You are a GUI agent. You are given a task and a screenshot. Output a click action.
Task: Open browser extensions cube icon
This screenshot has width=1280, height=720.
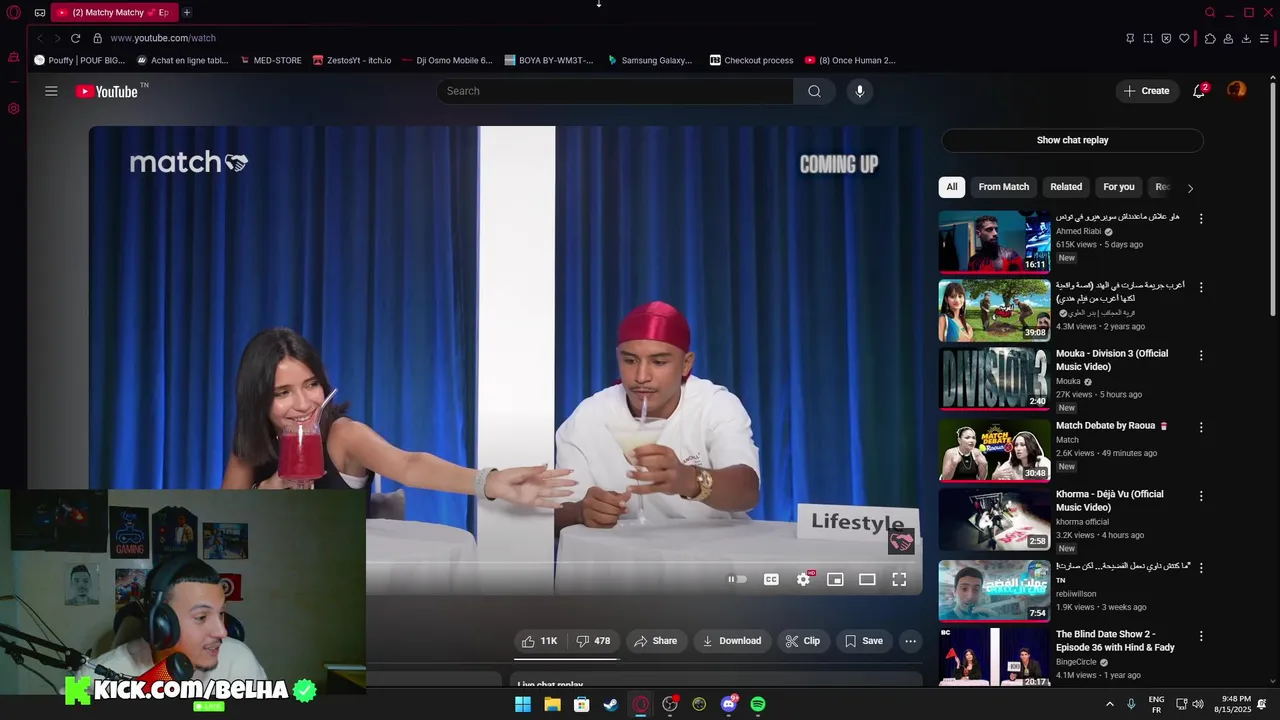coord(1210,38)
